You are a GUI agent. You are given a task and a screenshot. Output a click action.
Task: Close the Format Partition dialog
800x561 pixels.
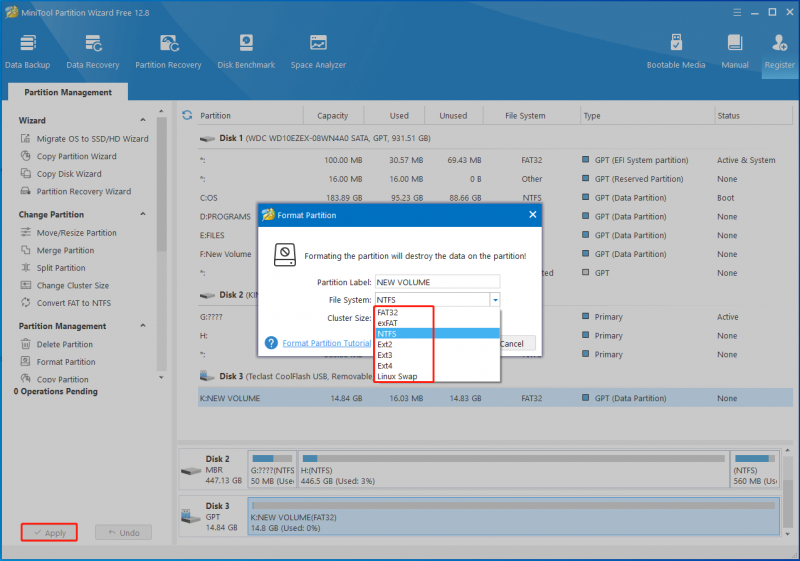[532, 215]
